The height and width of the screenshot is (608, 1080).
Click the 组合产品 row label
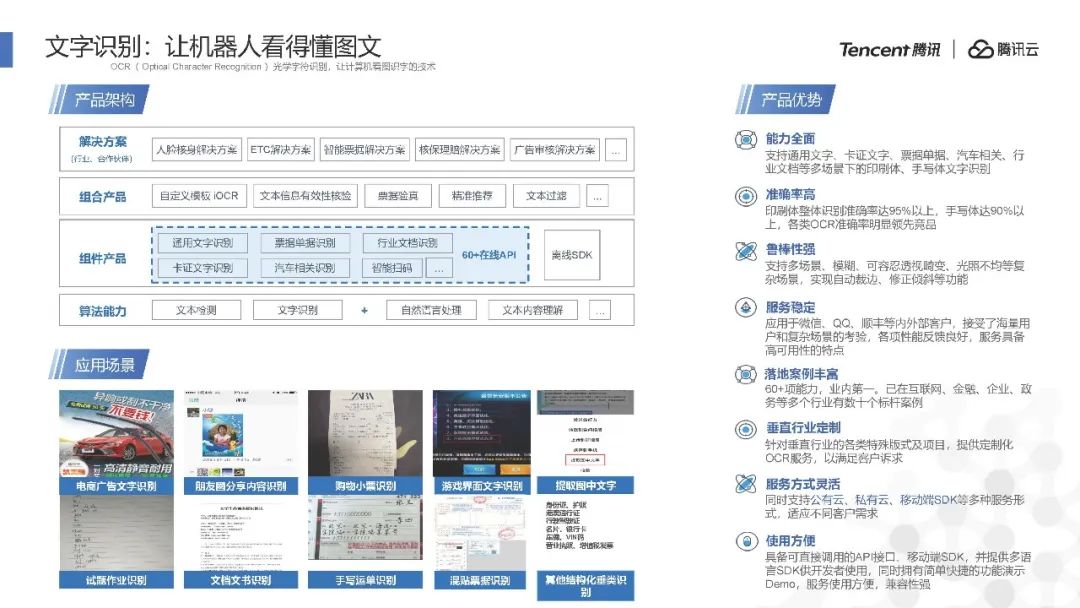coord(102,197)
